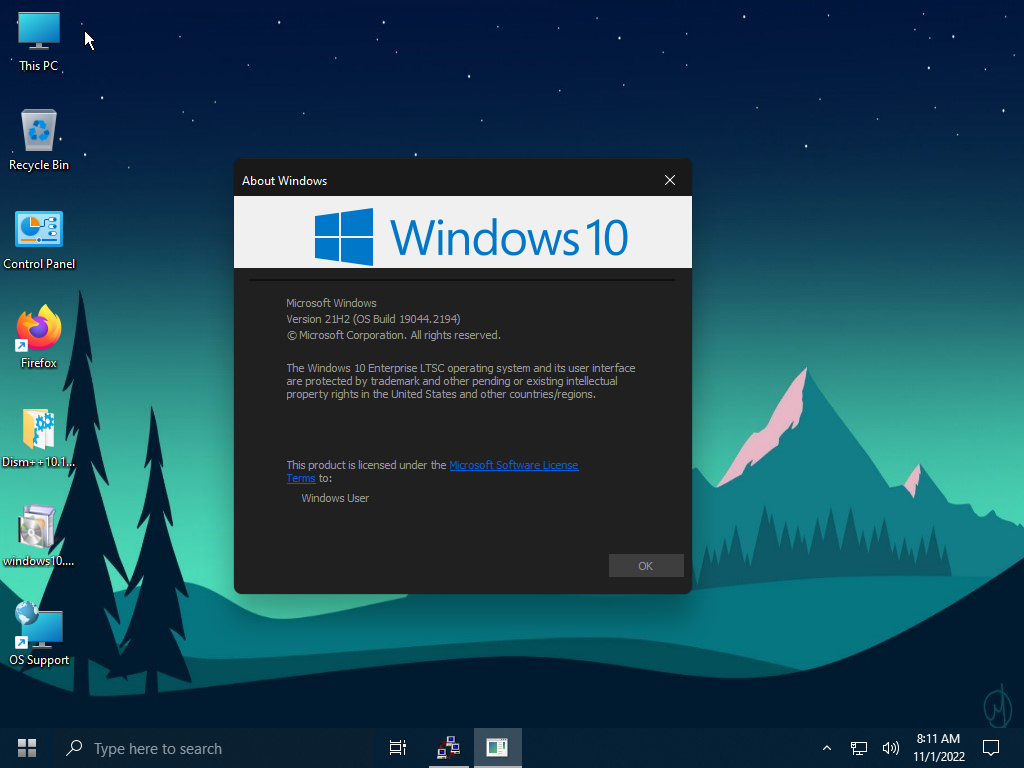Viewport: 1024px width, 768px height.
Task: Click the Windows Start button
Action: (x=27, y=748)
